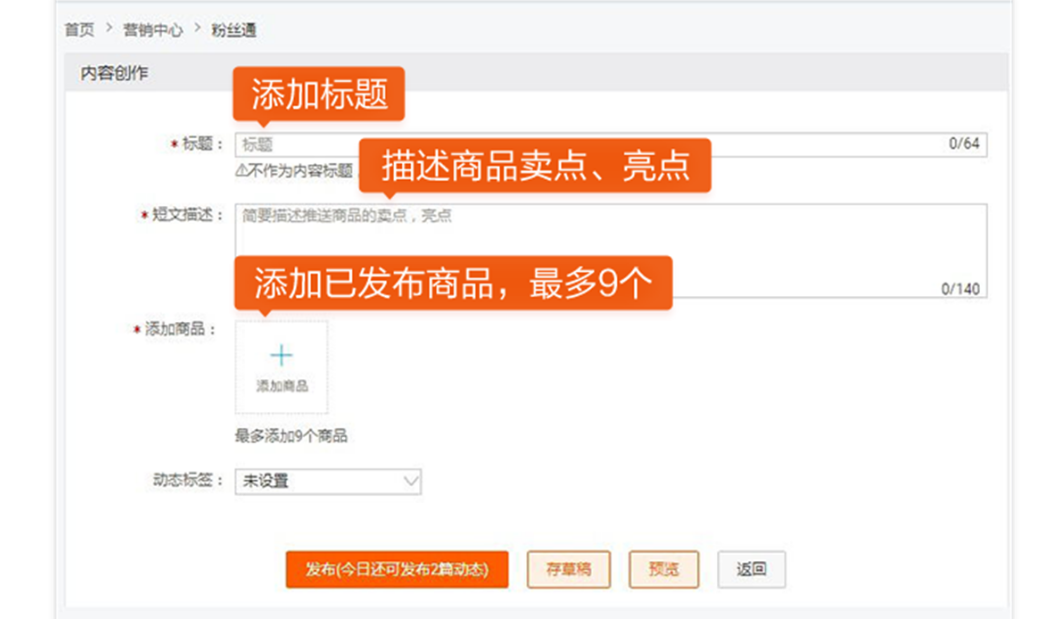The image size is (1056, 619).
Task: Click the breadcrumb arrow after 首页
Action: pyautogui.click(x=109, y=29)
